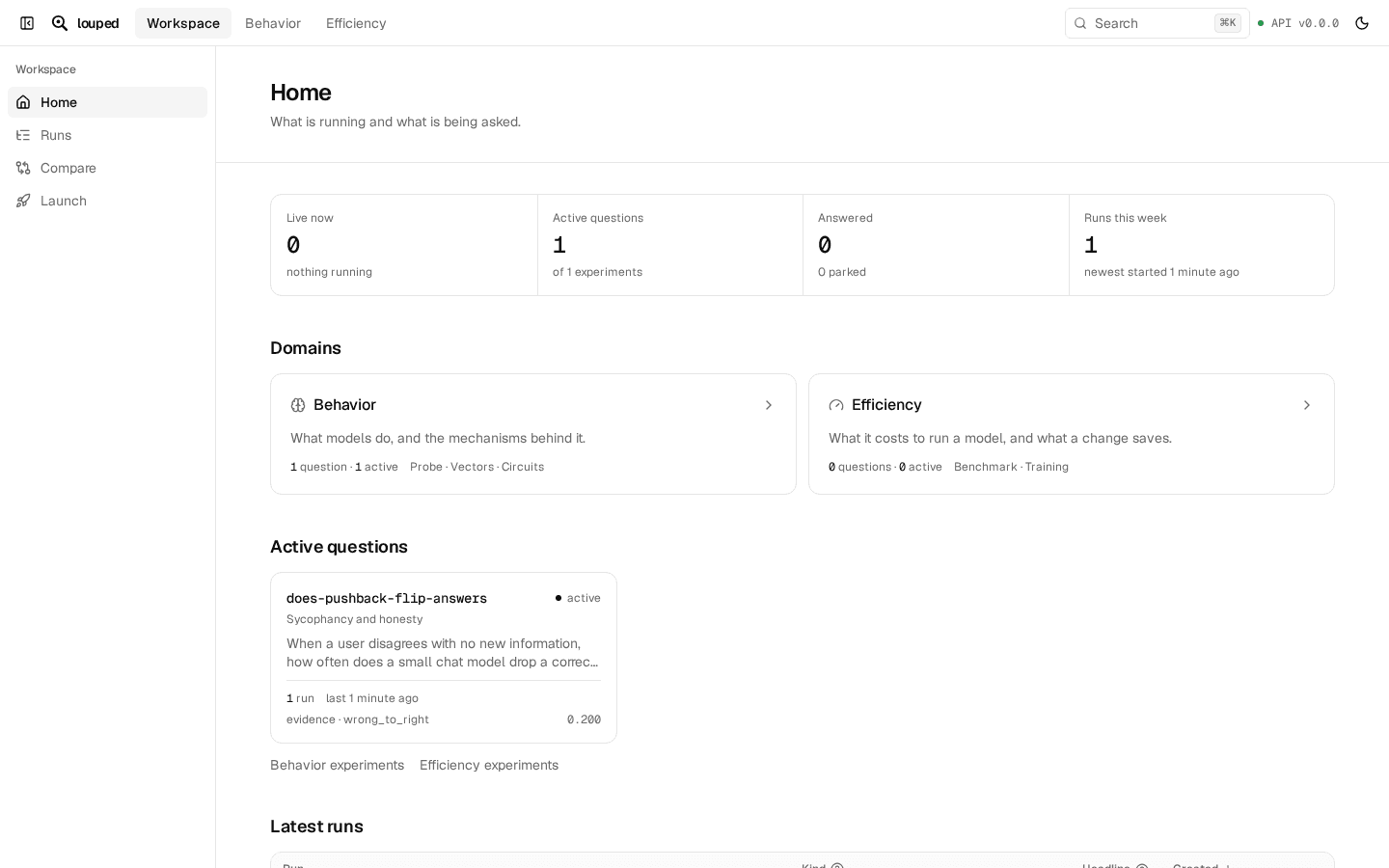Click 'Benchmark · Training' on Efficiency card
Screen dimensions: 1389x868
pyautogui.click(x=1011, y=467)
